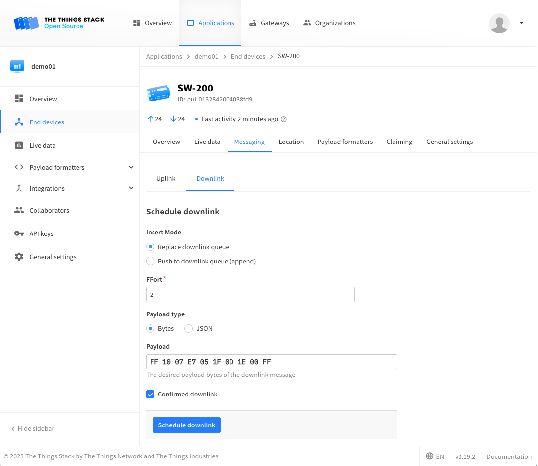Image resolution: width=538 pixels, height=466 pixels.
Task: Switch to the device Payload formatters tab
Action: click(345, 142)
